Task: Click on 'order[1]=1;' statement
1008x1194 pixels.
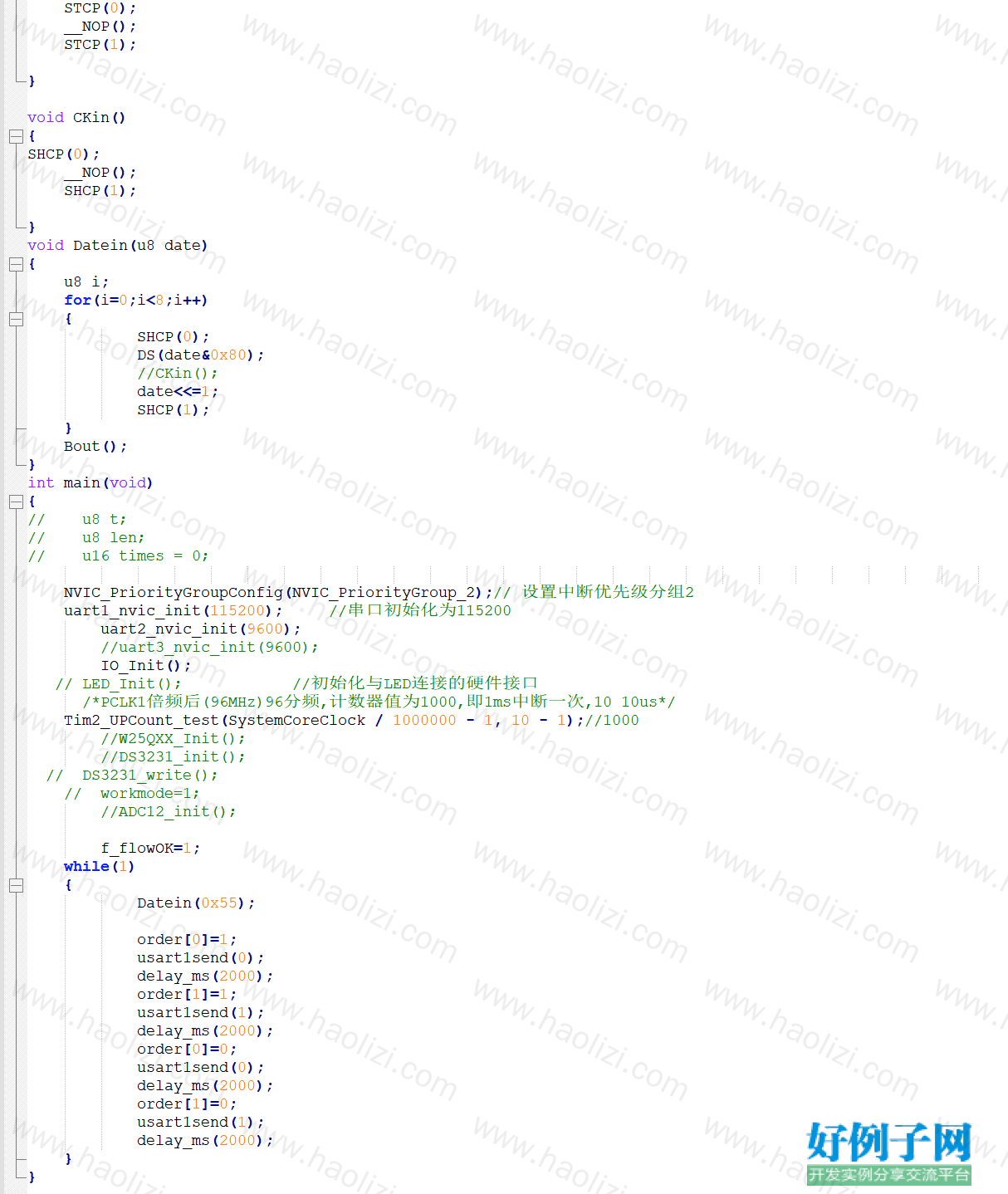Action: (x=187, y=995)
